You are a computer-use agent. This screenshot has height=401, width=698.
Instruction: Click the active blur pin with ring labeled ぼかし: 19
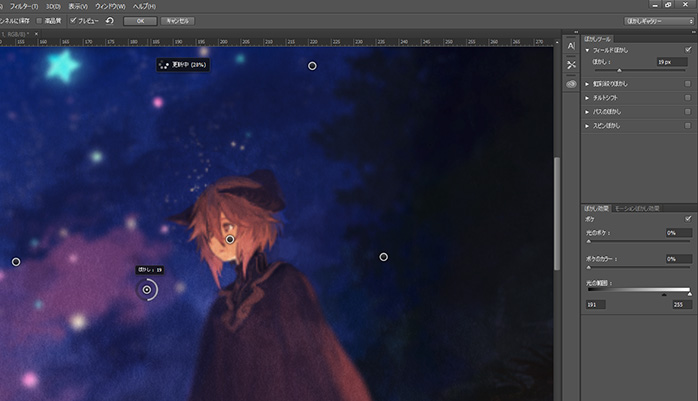click(x=147, y=290)
